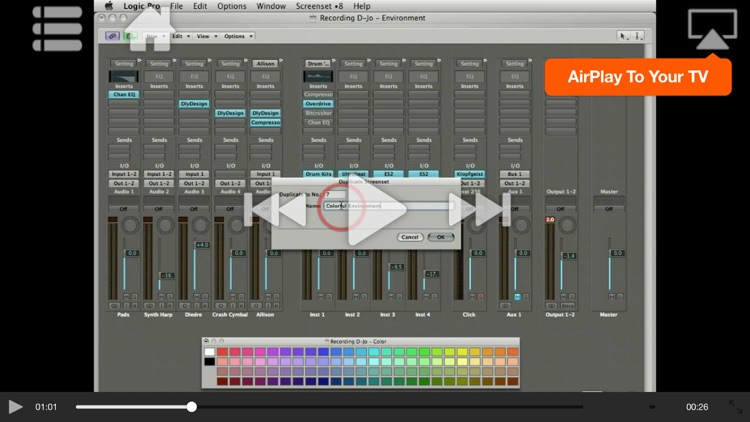Mute the Master channel strip

point(612,297)
